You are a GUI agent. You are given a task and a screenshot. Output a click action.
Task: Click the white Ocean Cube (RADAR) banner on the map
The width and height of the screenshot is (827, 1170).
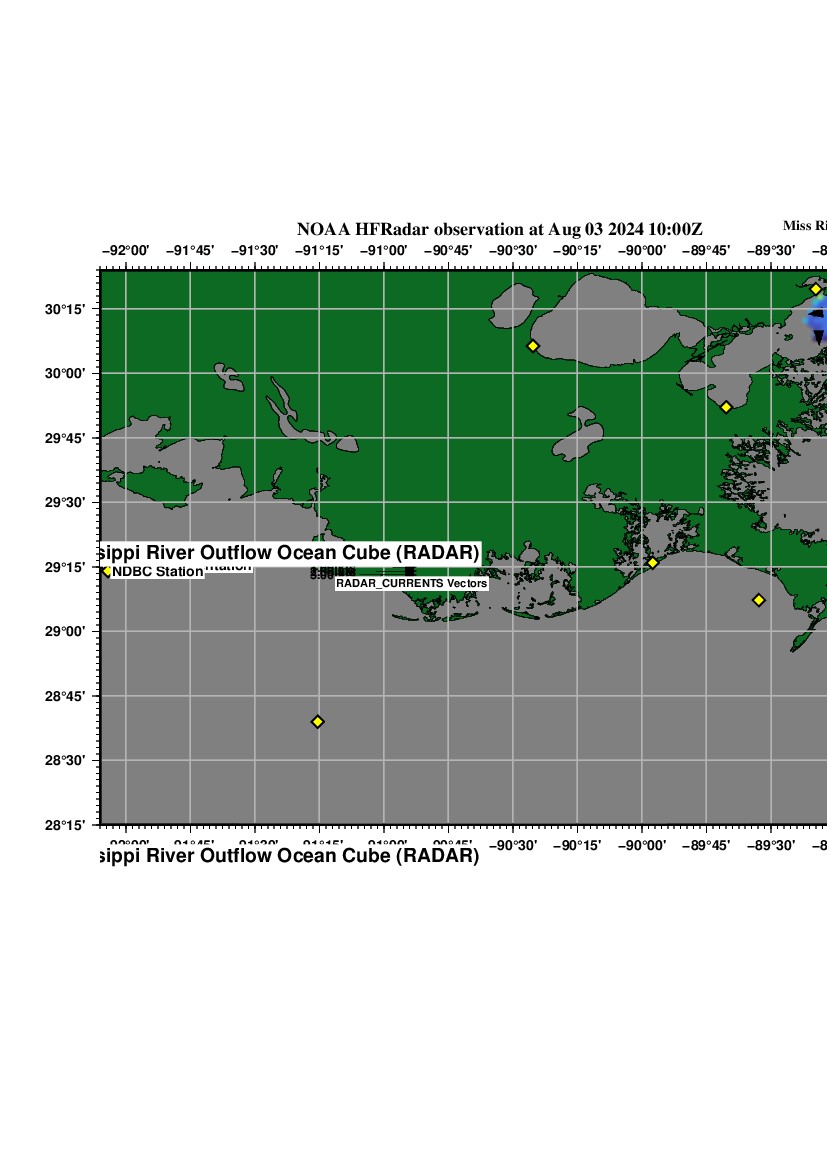[290, 553]
